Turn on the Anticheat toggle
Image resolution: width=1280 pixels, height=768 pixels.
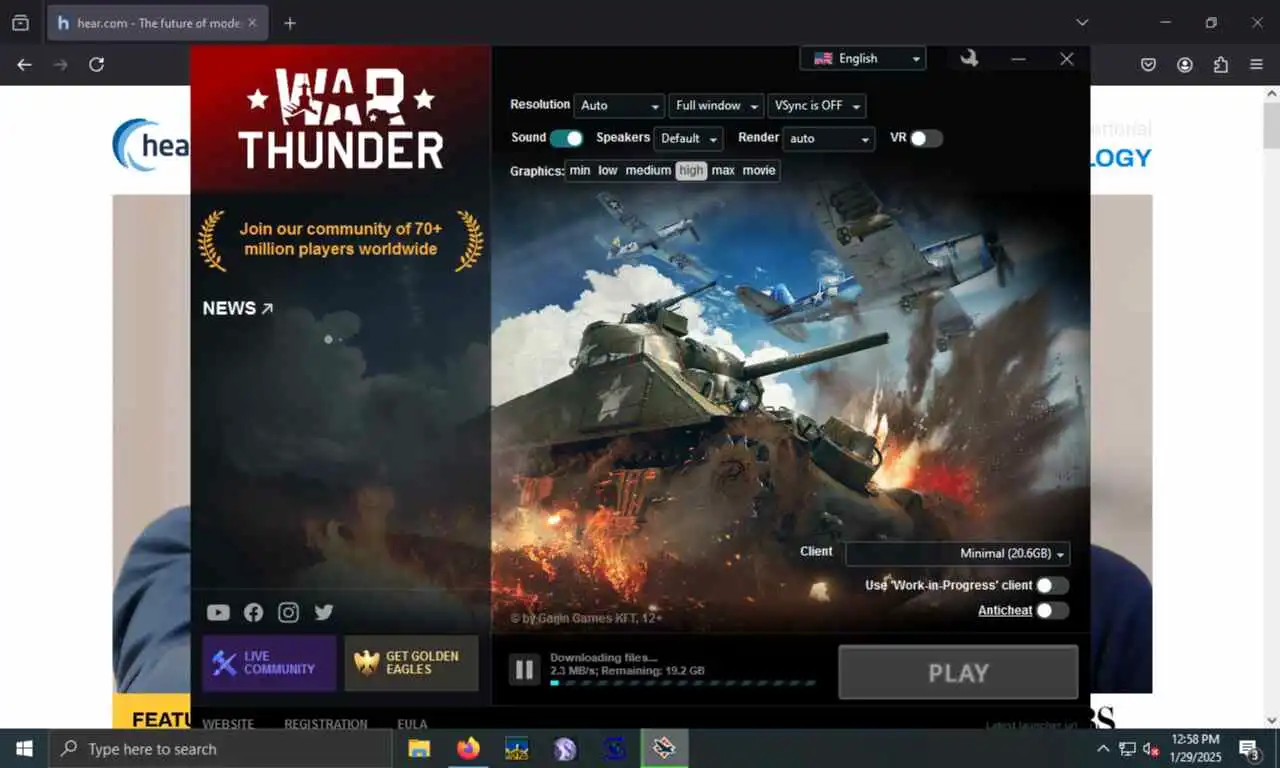(1052, 610)
